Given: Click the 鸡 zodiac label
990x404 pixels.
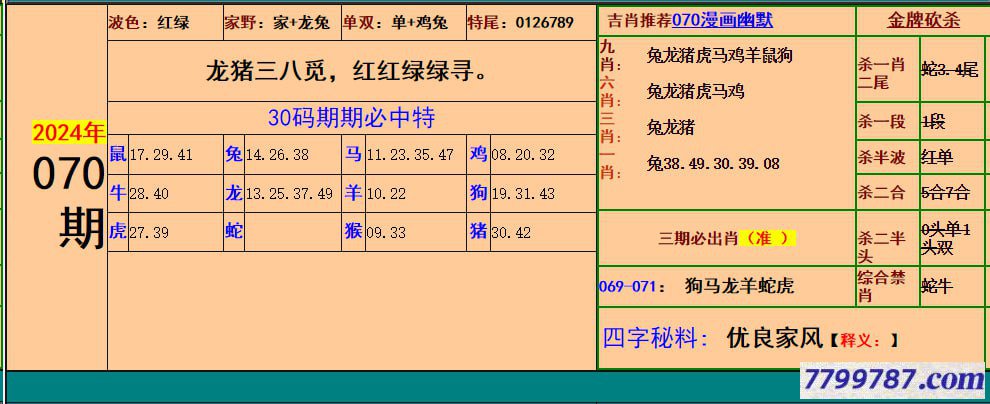Looking at the screenshot, I should click(479, 153).
